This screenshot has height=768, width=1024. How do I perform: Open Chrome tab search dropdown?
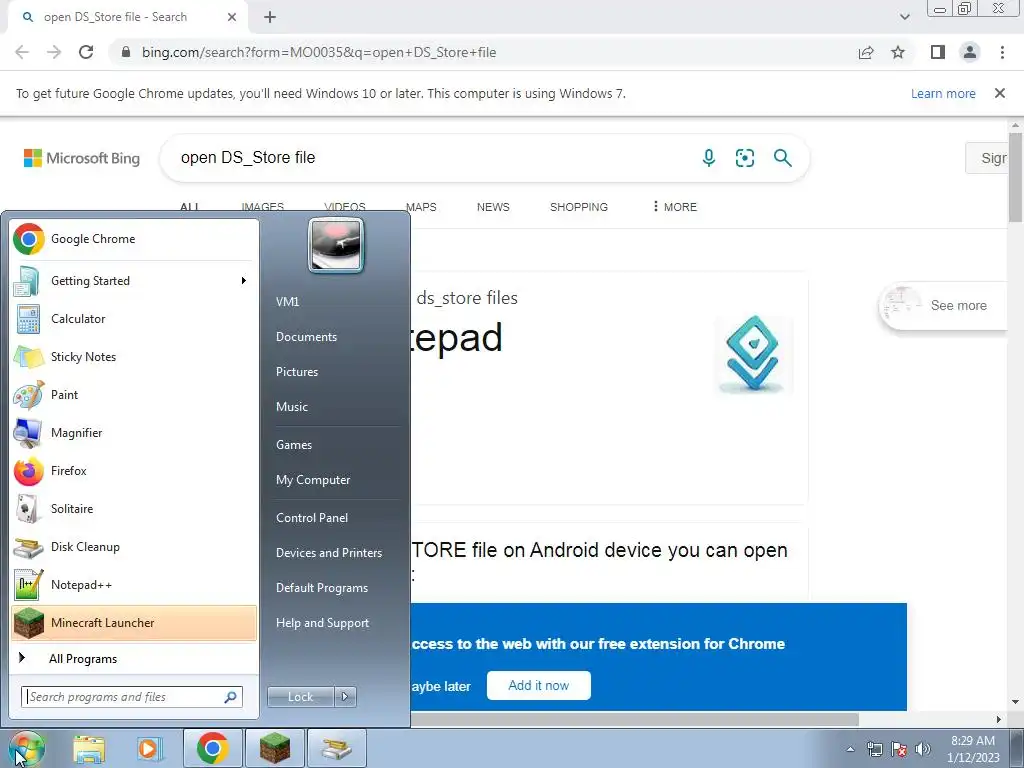click(x=904, y=17)
